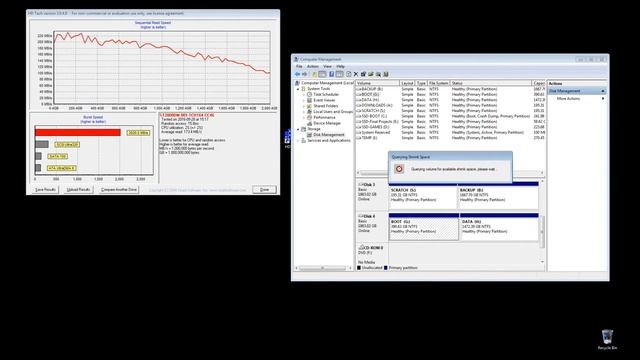Toggle the Show/Hide Console Tree toolbar icon

(x=322, y=74)
